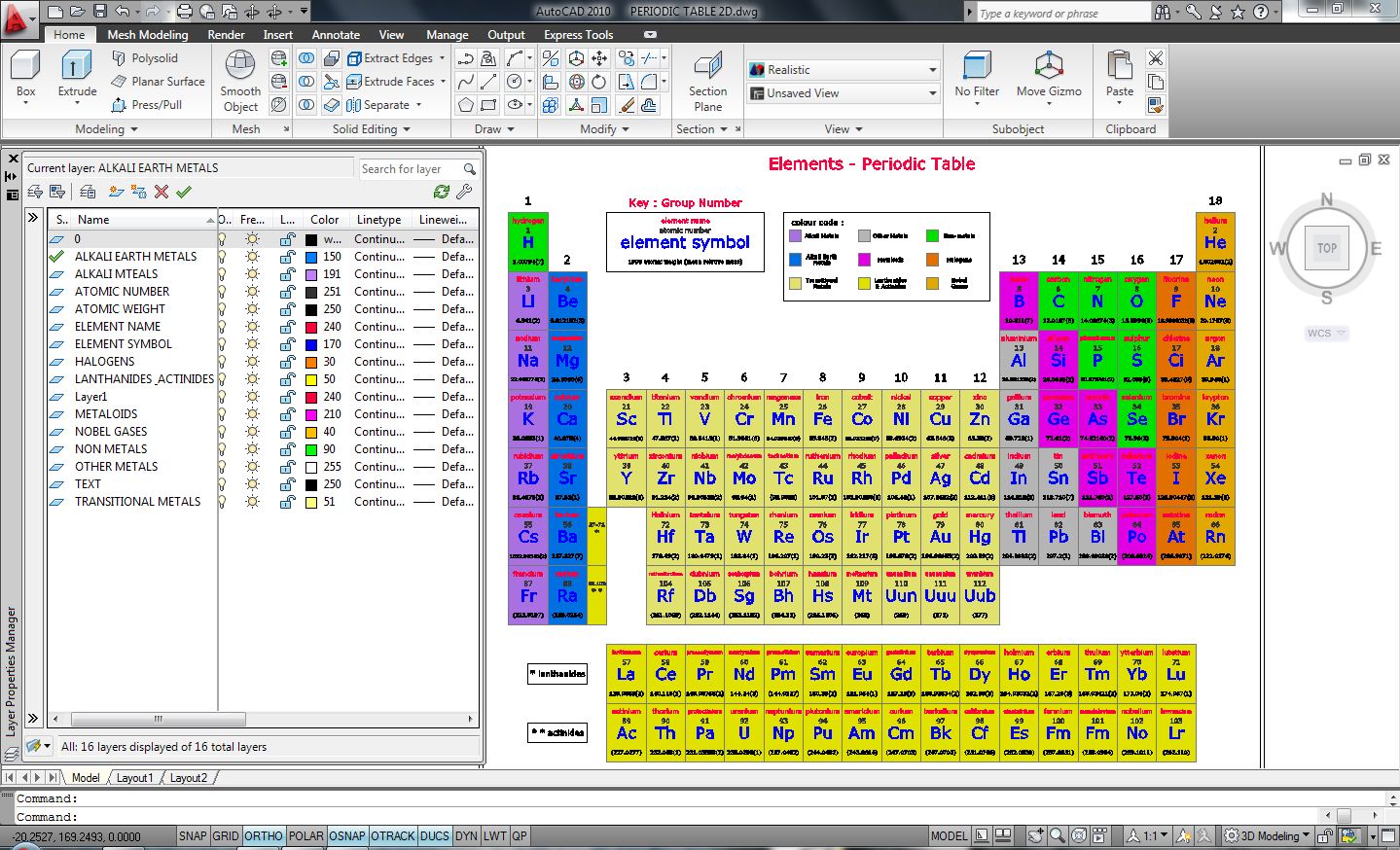Toggle GRID display in status bar
The width and height of the screenshot is (1400, 850).
tap(226, 835)
